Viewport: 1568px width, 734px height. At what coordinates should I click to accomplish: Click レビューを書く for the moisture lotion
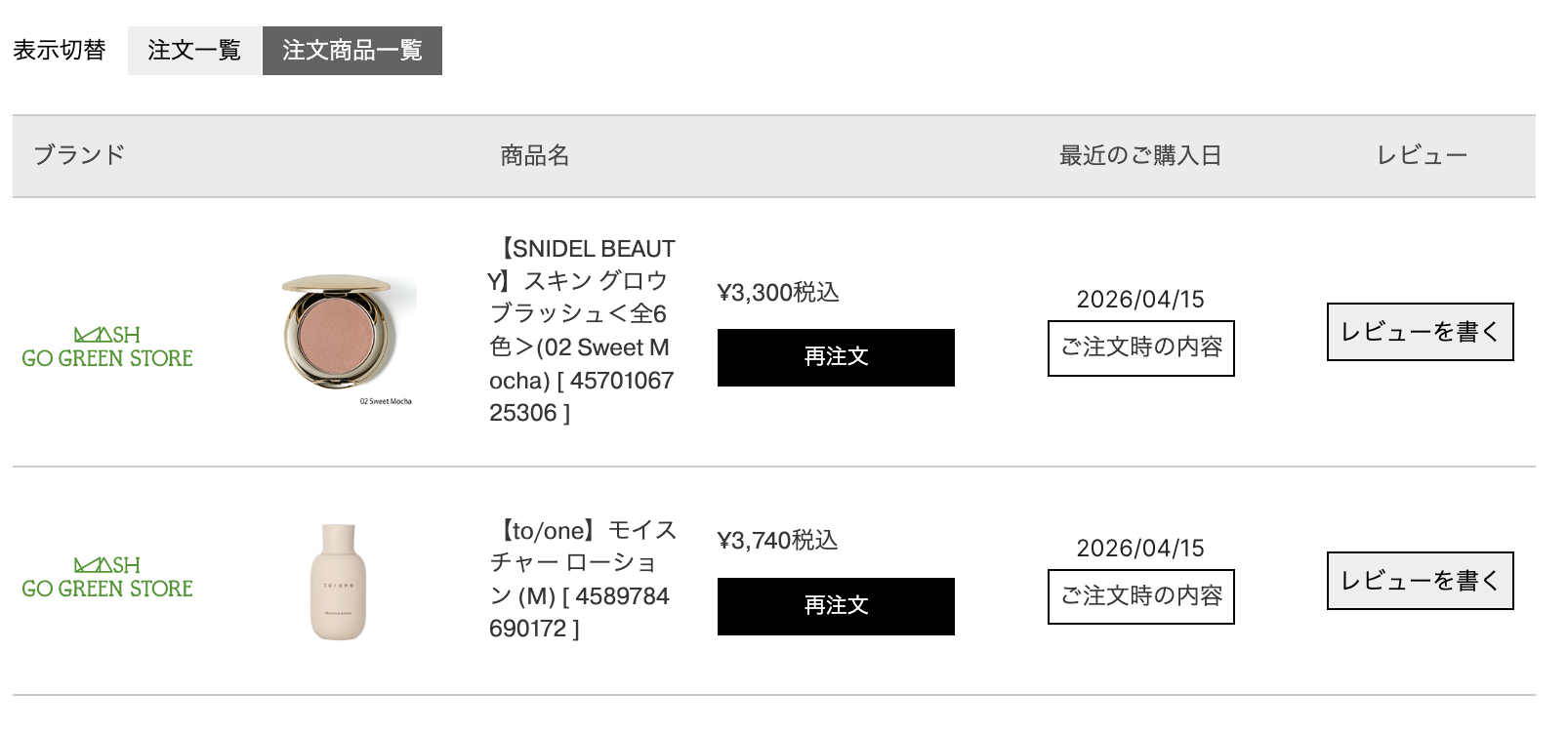tap(1419, 580)
